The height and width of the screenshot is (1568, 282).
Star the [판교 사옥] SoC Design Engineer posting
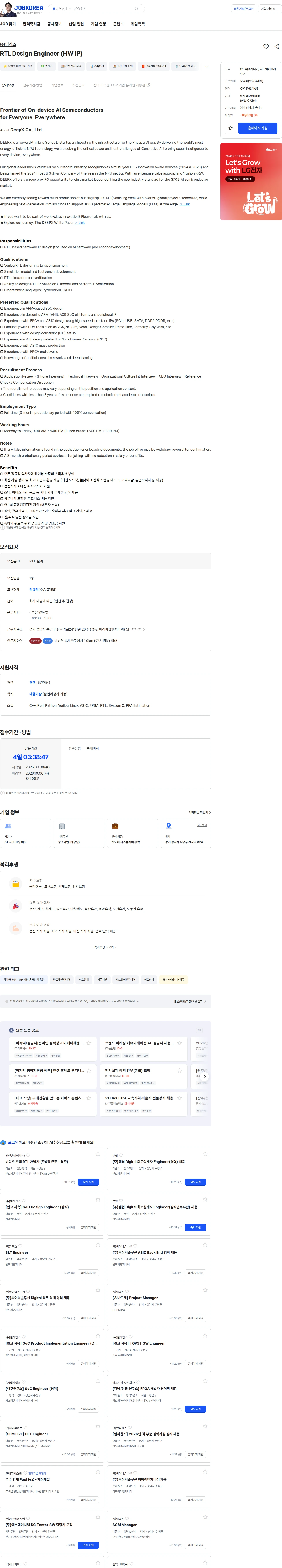tap(98, 1199)
